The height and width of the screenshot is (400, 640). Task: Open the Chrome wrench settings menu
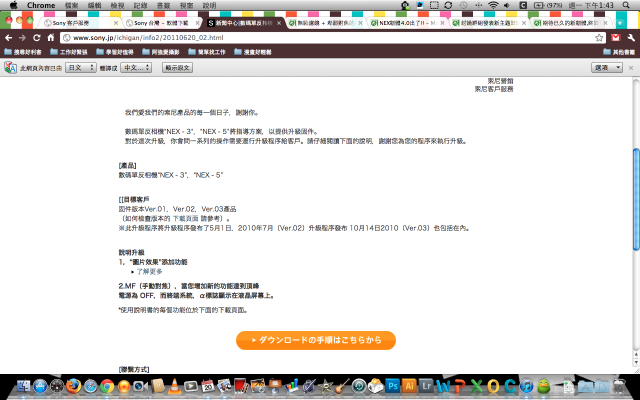pyautogui.click(x=631, y=38)
